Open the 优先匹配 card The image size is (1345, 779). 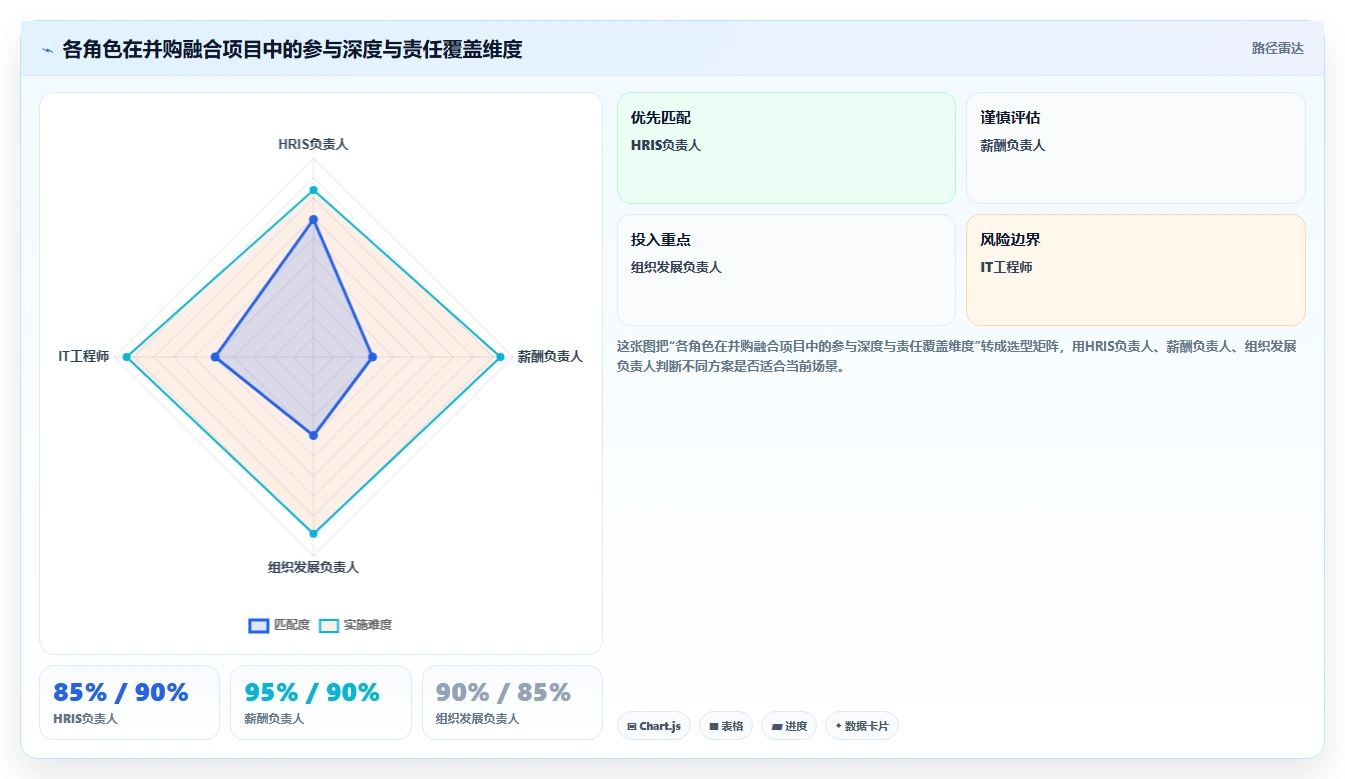tap(786, 148)
